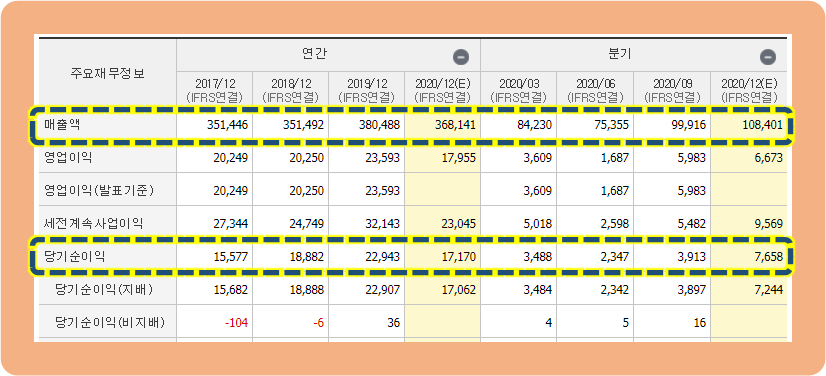Click the 매출액 value 380,488

click(378, 126)
